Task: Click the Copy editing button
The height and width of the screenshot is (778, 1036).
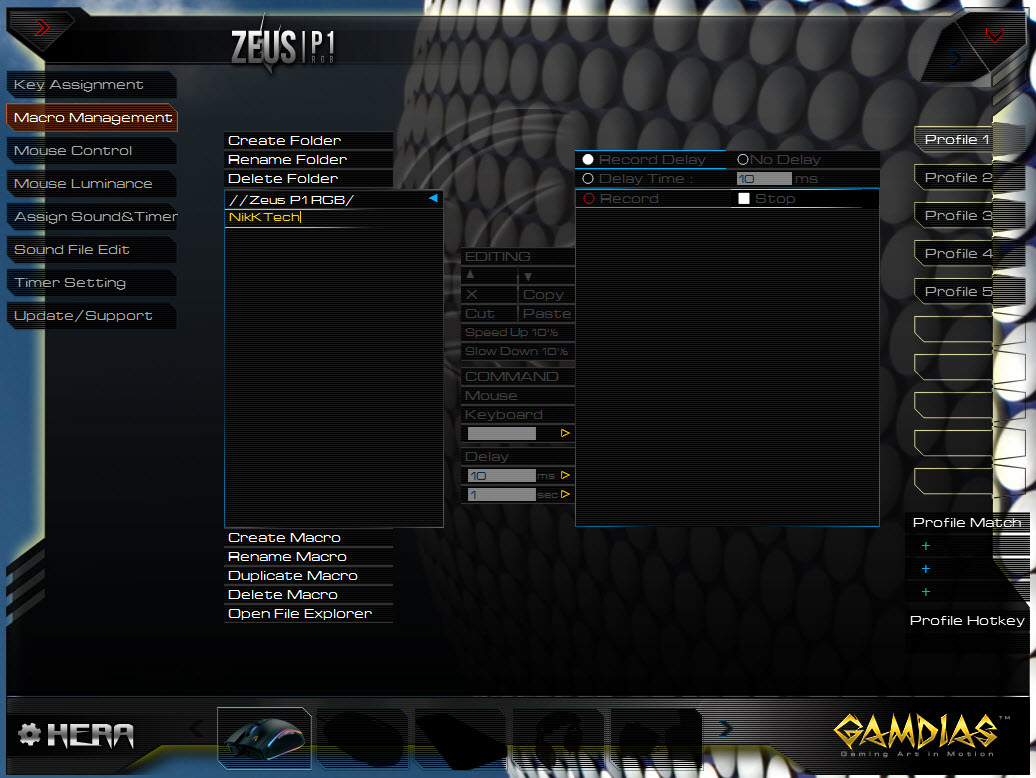Action: pos(546,295)
